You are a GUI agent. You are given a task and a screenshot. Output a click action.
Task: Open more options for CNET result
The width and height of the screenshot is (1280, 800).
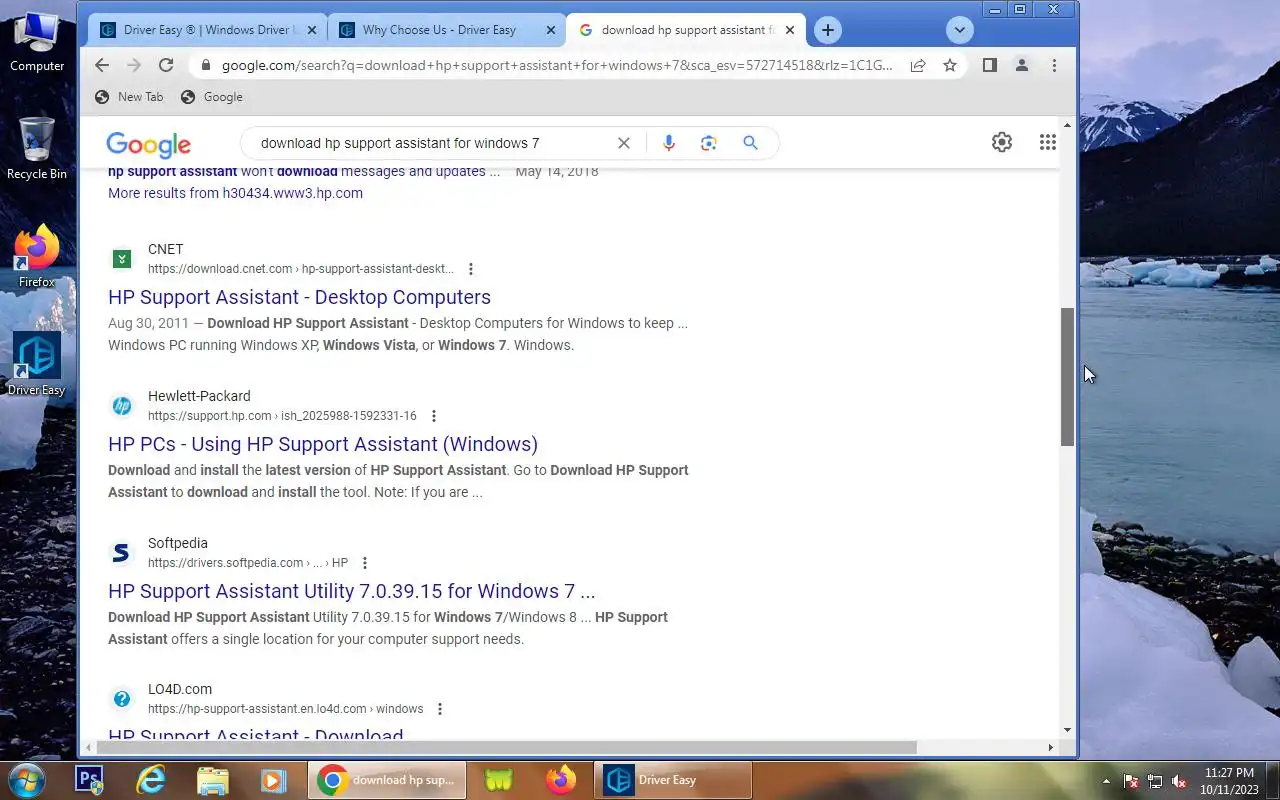471,269
